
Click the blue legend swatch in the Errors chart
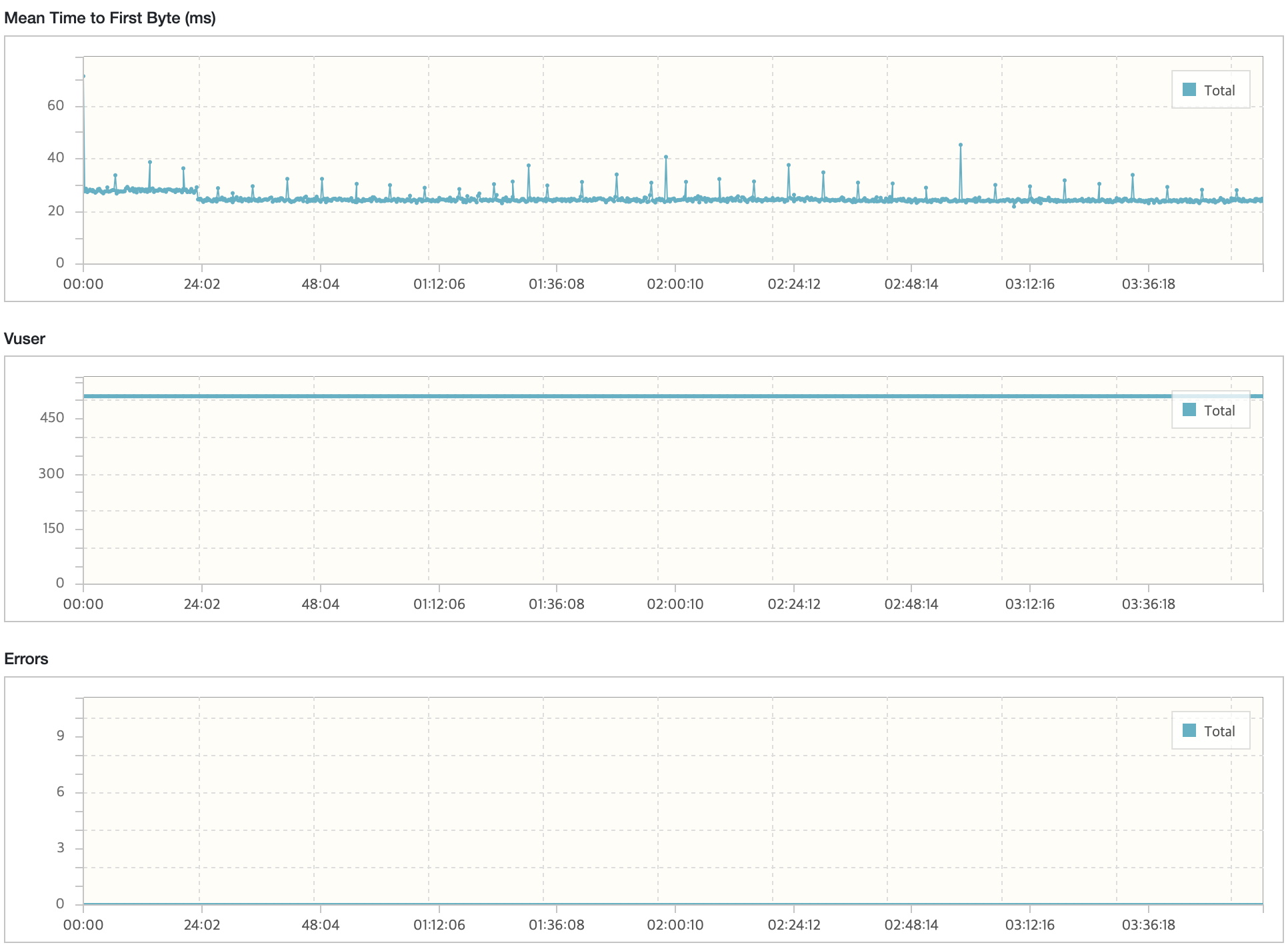coord(1189,730)
